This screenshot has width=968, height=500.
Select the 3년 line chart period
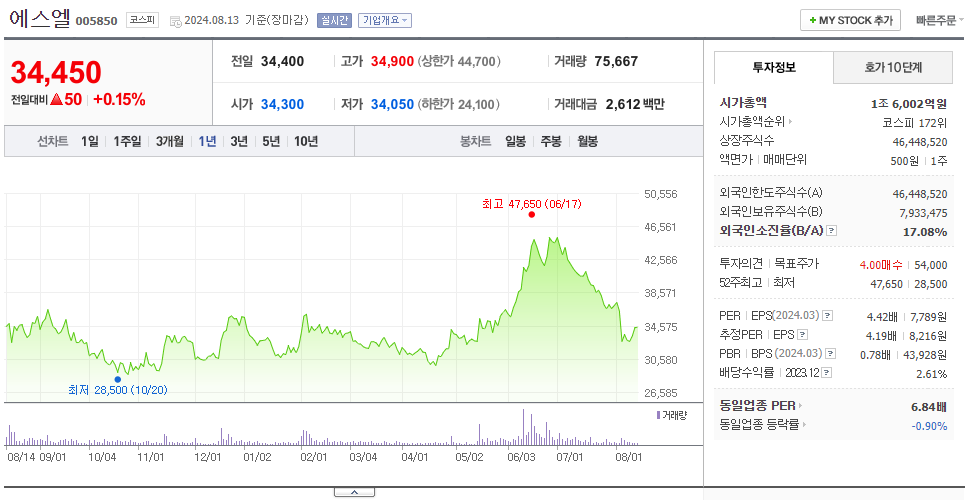click(x=239, y=141)
